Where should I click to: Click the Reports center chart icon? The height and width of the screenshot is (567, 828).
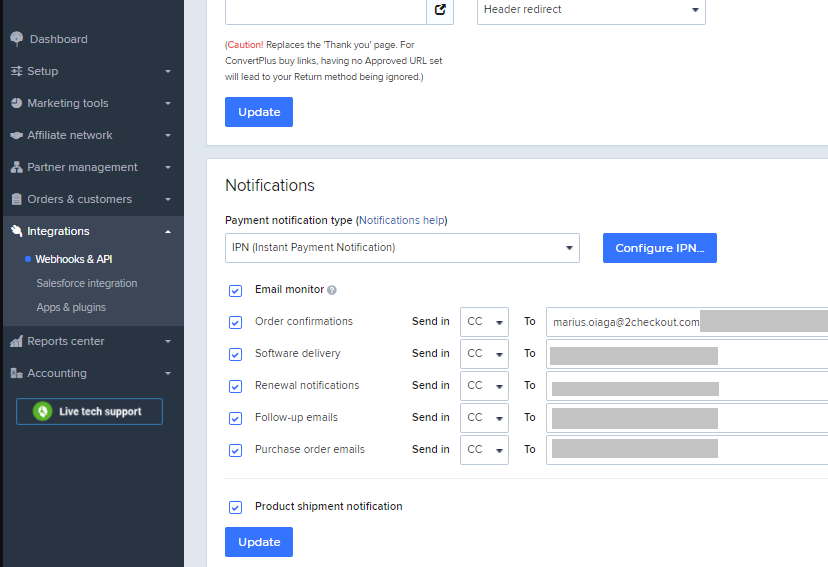[16, 341]
